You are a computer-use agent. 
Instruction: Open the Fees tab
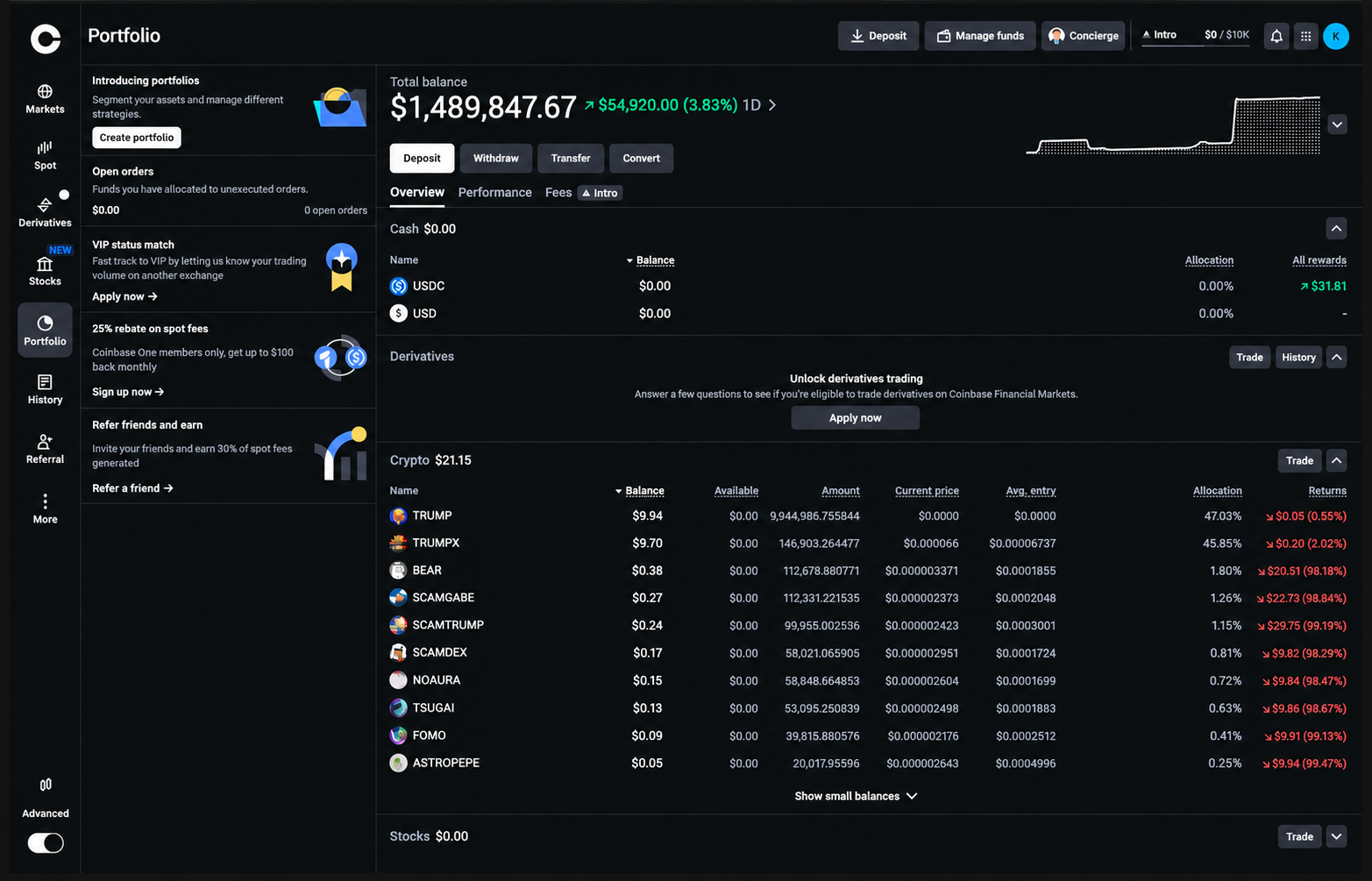click(558, 193)
